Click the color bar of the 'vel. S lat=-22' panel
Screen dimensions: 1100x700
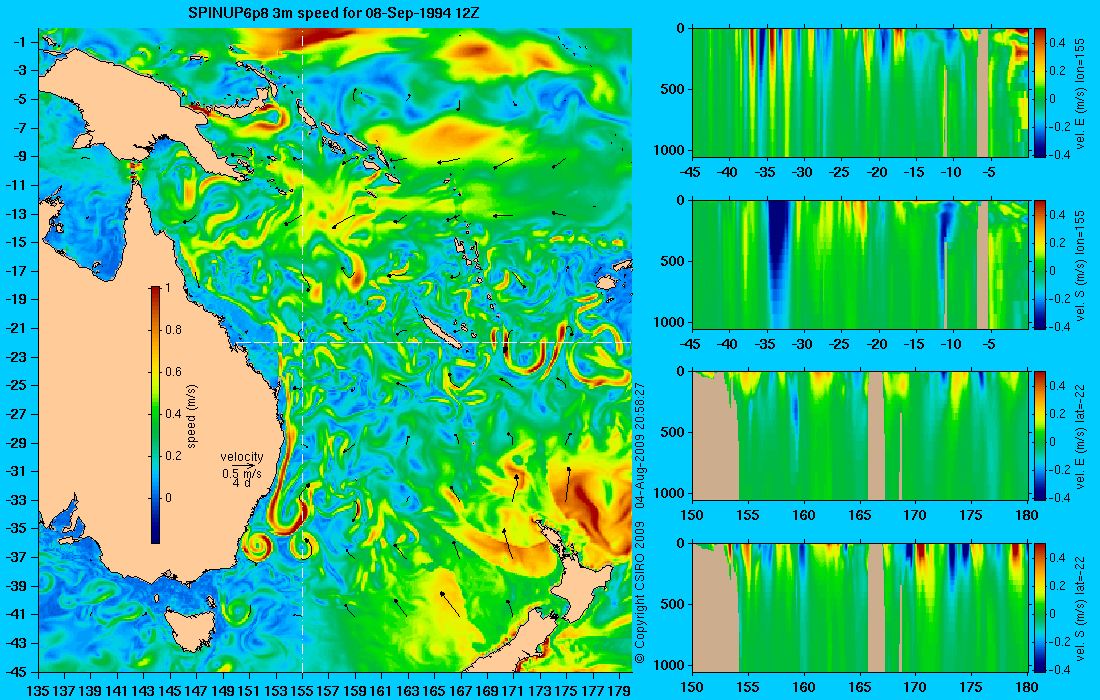tap(1040, 607)
